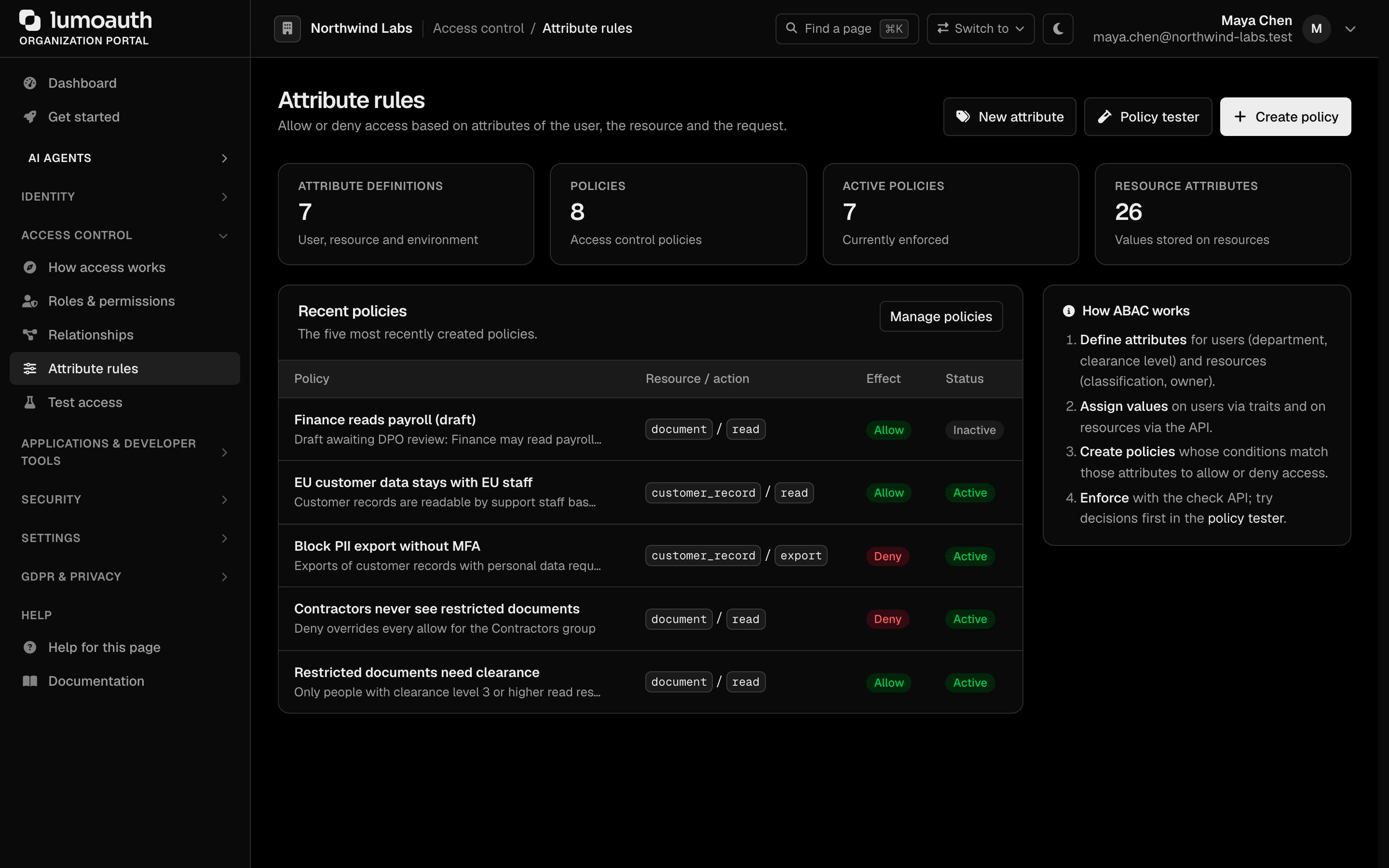Open the Finance reads payroll (draft) policy
Image resolution: width=1389 pixels, height=868 pixels.
tap(384, 420)
